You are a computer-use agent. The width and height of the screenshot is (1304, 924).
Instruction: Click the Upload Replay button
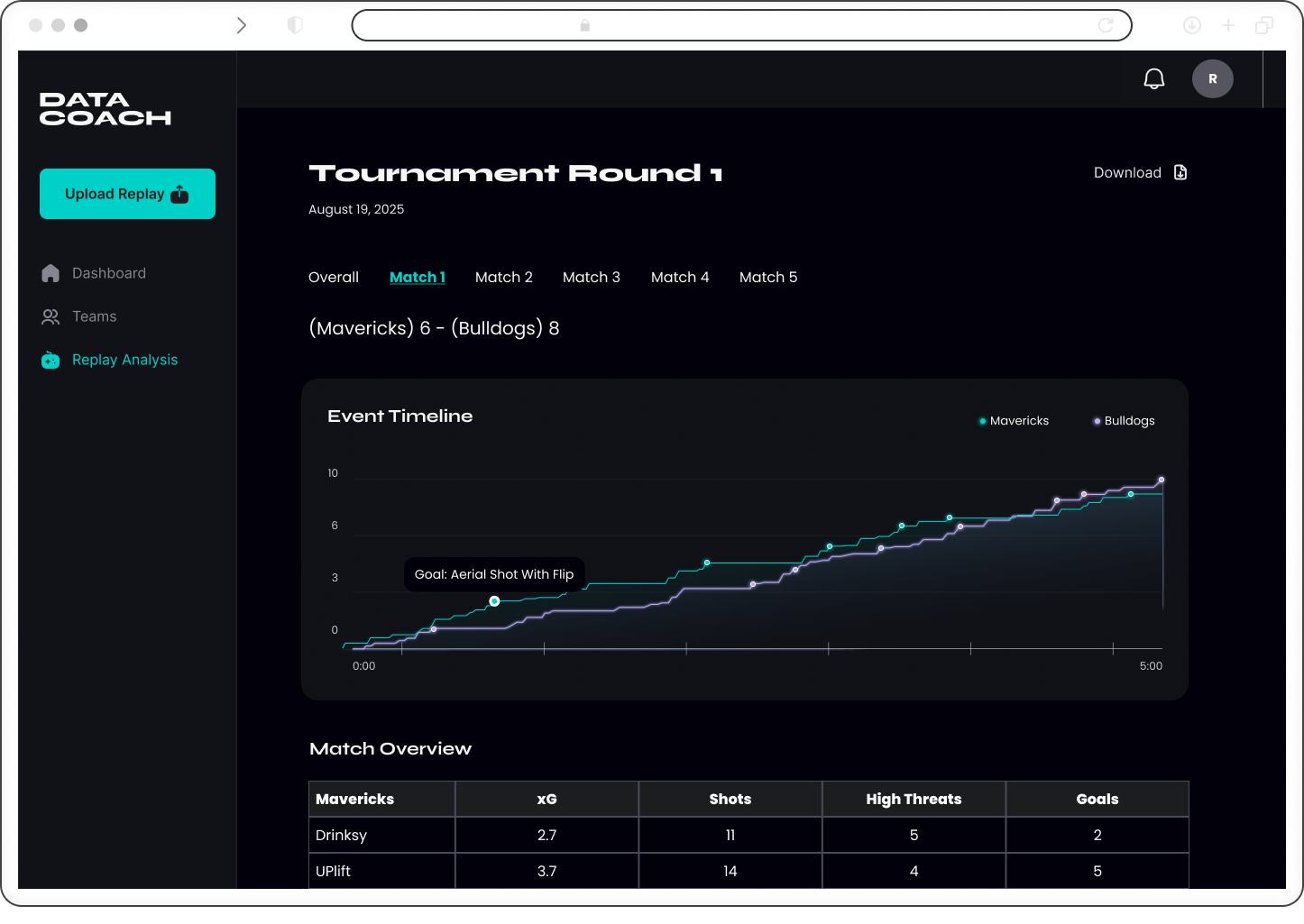point(127,193)
